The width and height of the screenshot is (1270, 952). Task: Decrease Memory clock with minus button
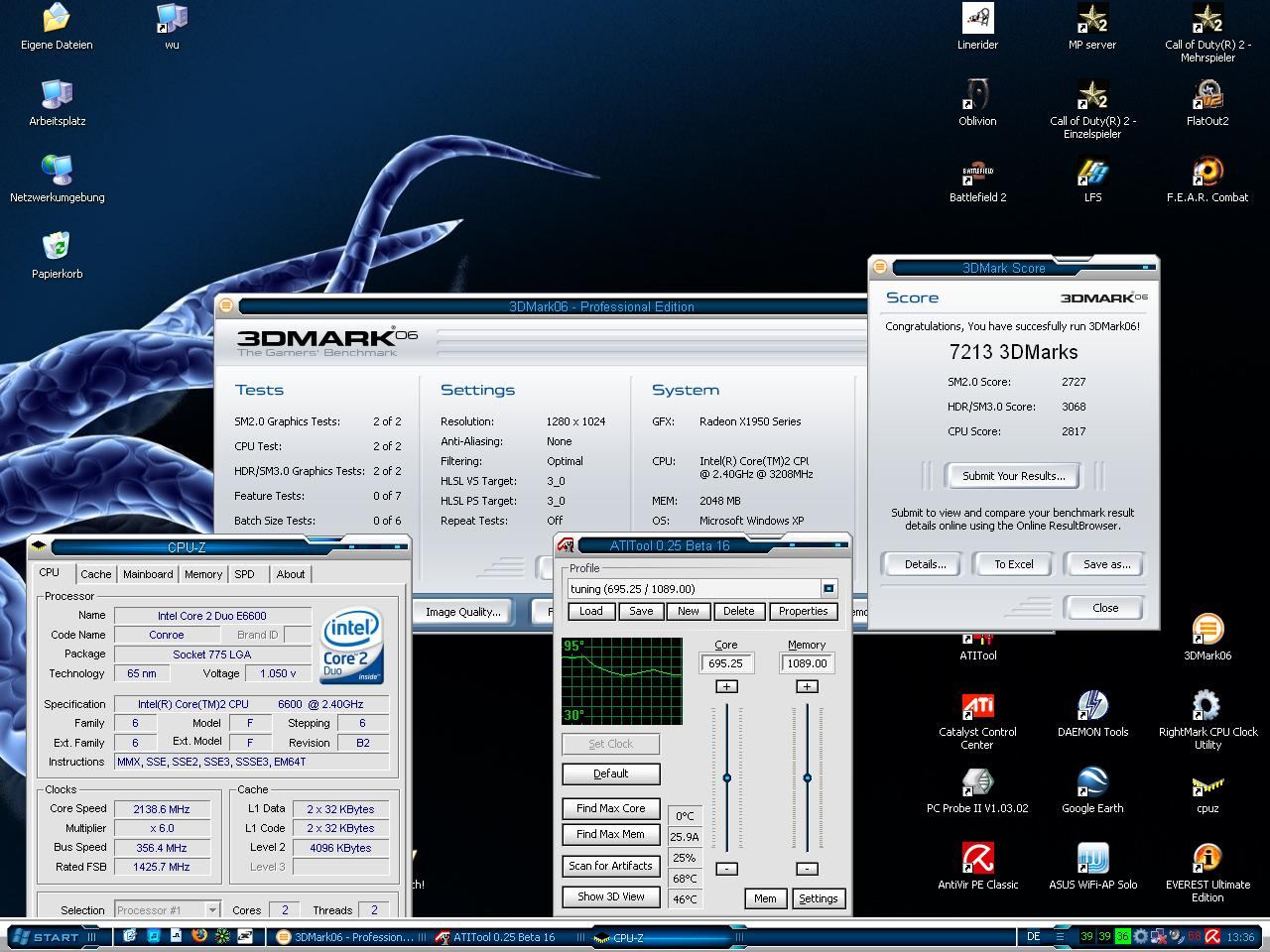click(807, 869)
